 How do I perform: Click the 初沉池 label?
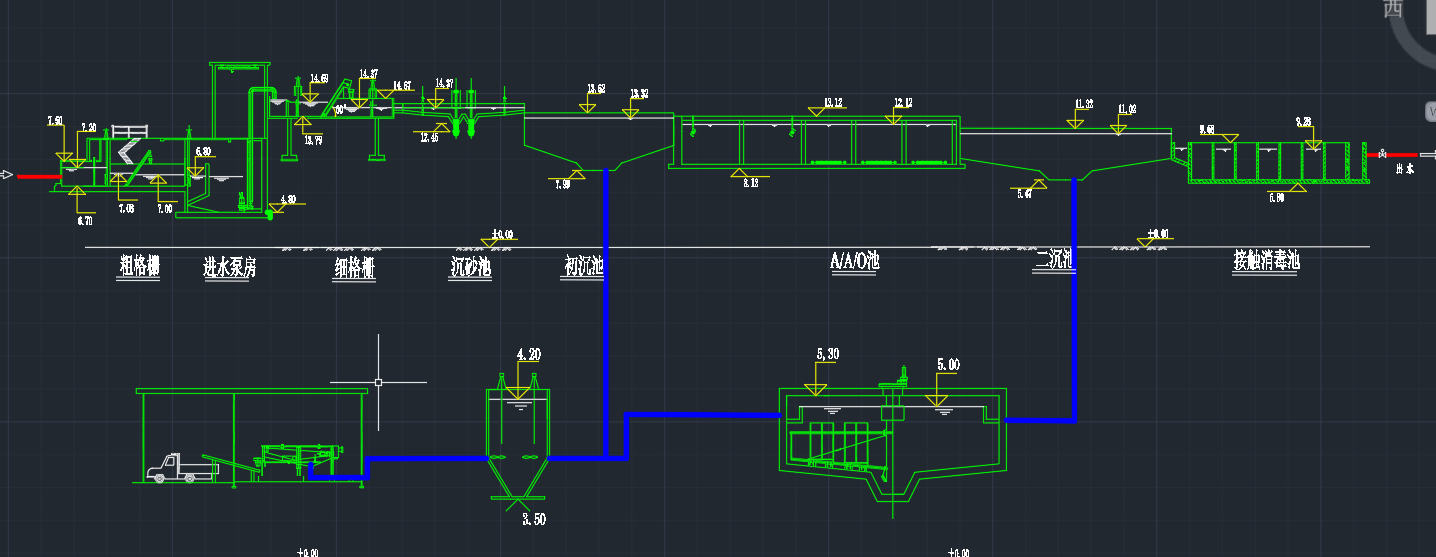click(584, 266)
